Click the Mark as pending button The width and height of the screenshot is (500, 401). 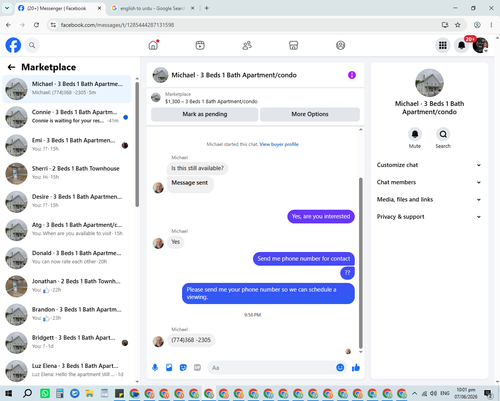(205, 114)
